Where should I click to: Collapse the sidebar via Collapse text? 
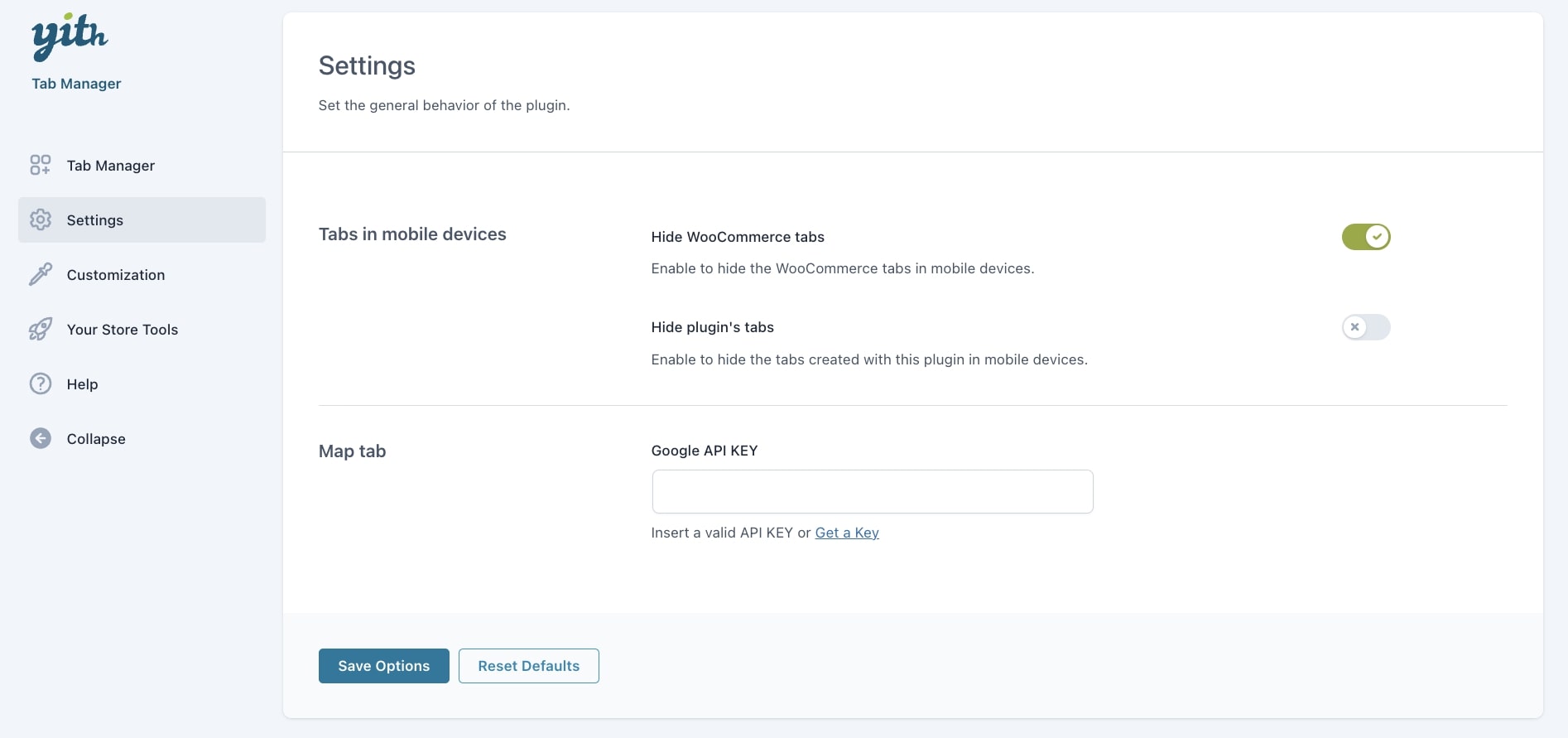pyautogui.click(x=96, y=439)
